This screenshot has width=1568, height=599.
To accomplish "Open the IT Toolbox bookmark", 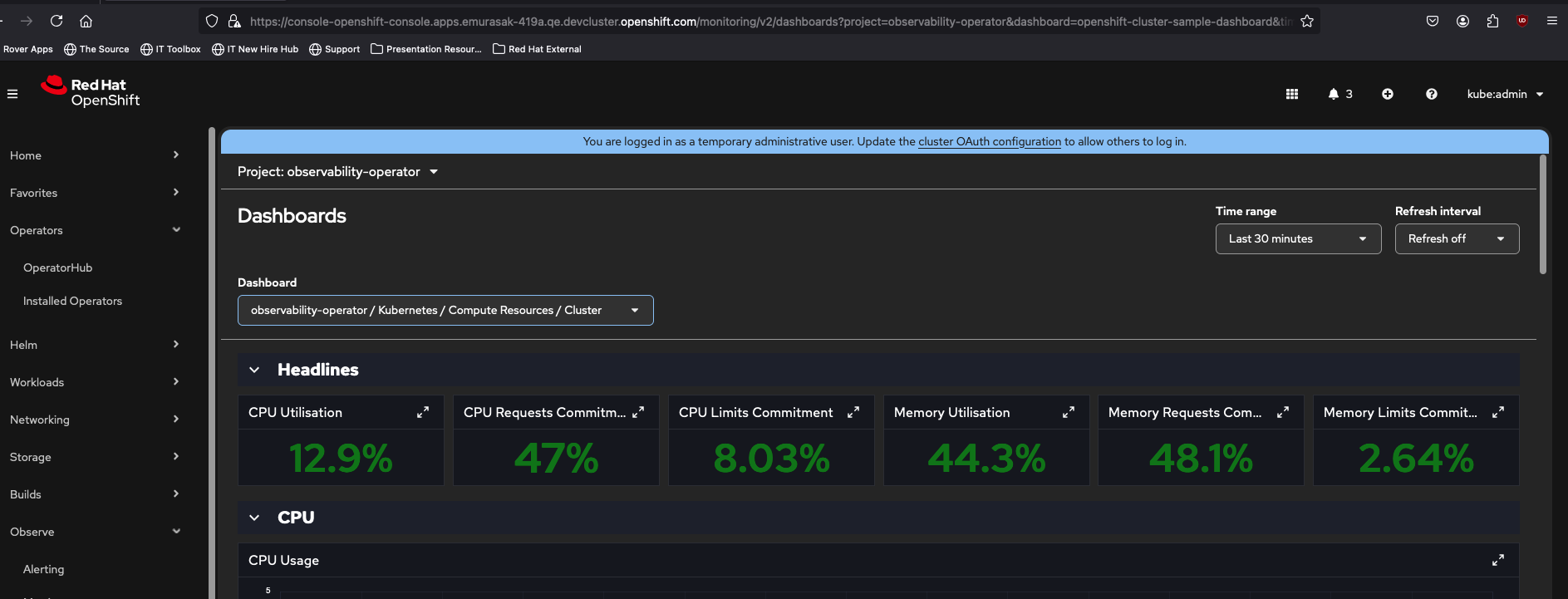I will pyautogui.click(x=170, y=49).
